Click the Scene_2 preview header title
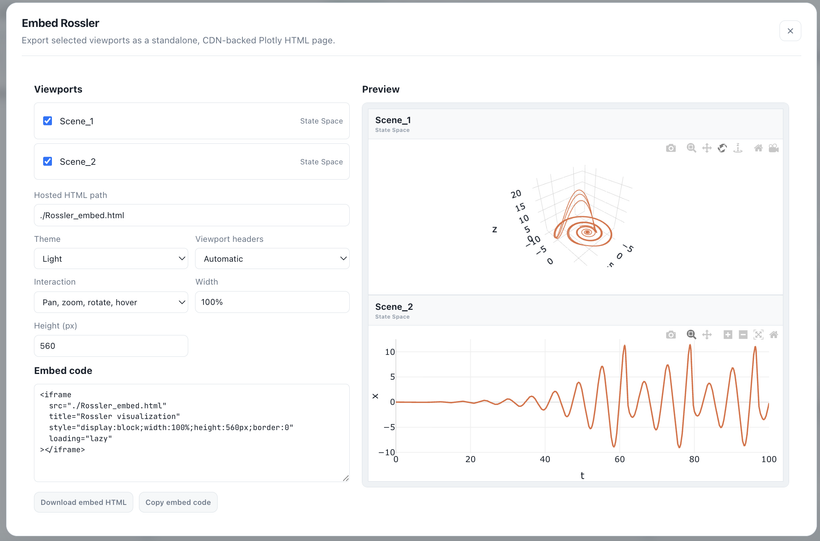 394,307
